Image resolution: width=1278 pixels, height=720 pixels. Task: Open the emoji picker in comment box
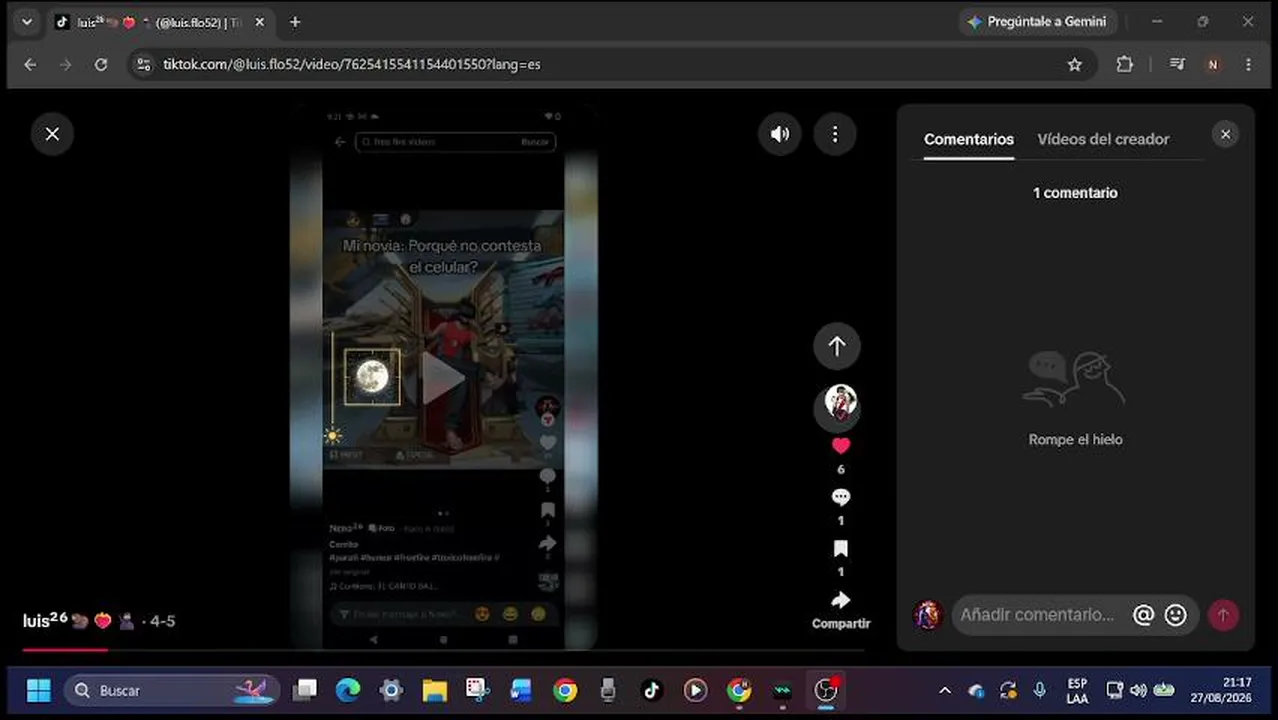coord(1176,615)
